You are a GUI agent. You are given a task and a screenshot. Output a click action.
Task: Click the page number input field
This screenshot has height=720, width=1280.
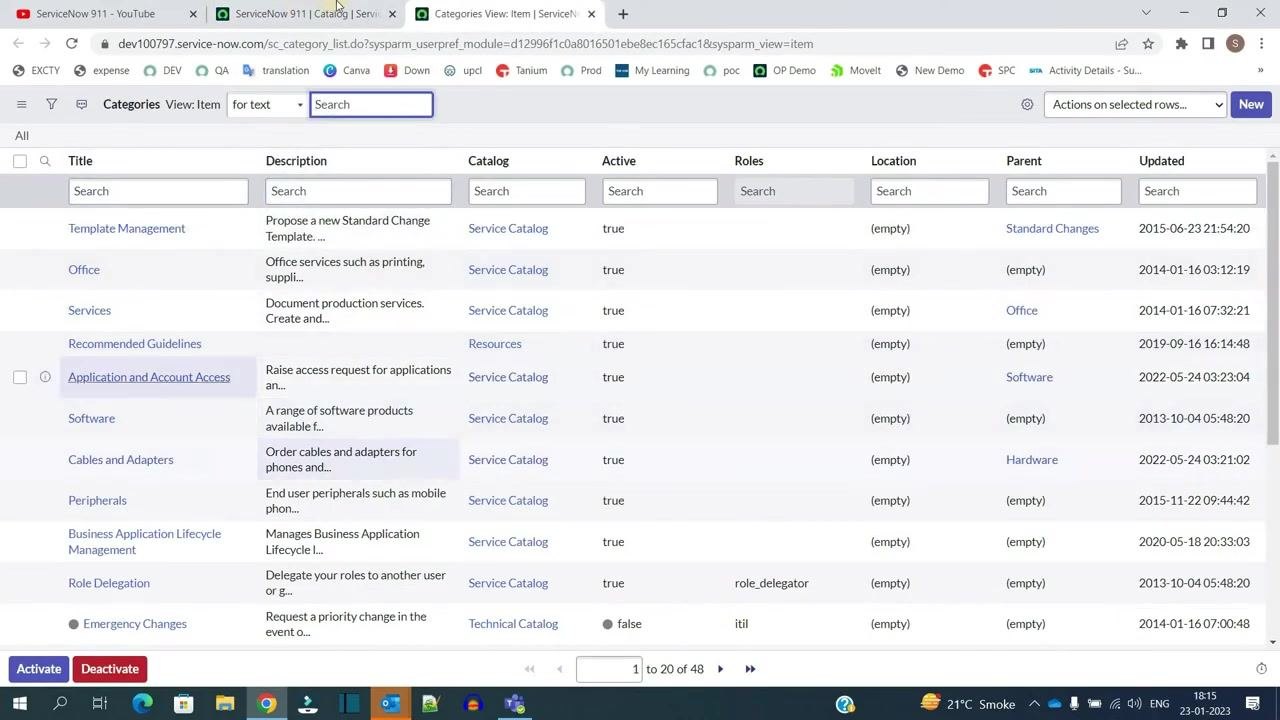(x=609, y=669)
